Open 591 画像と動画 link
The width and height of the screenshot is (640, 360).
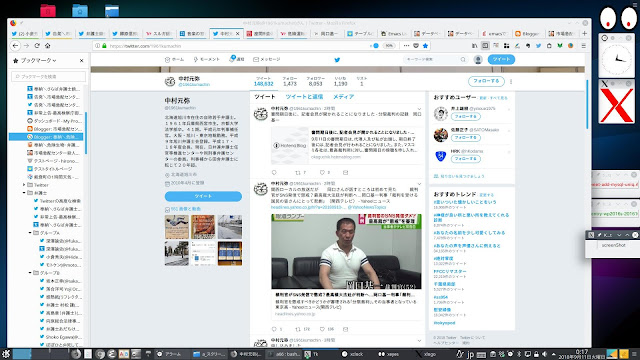click(x=186, y=209)
